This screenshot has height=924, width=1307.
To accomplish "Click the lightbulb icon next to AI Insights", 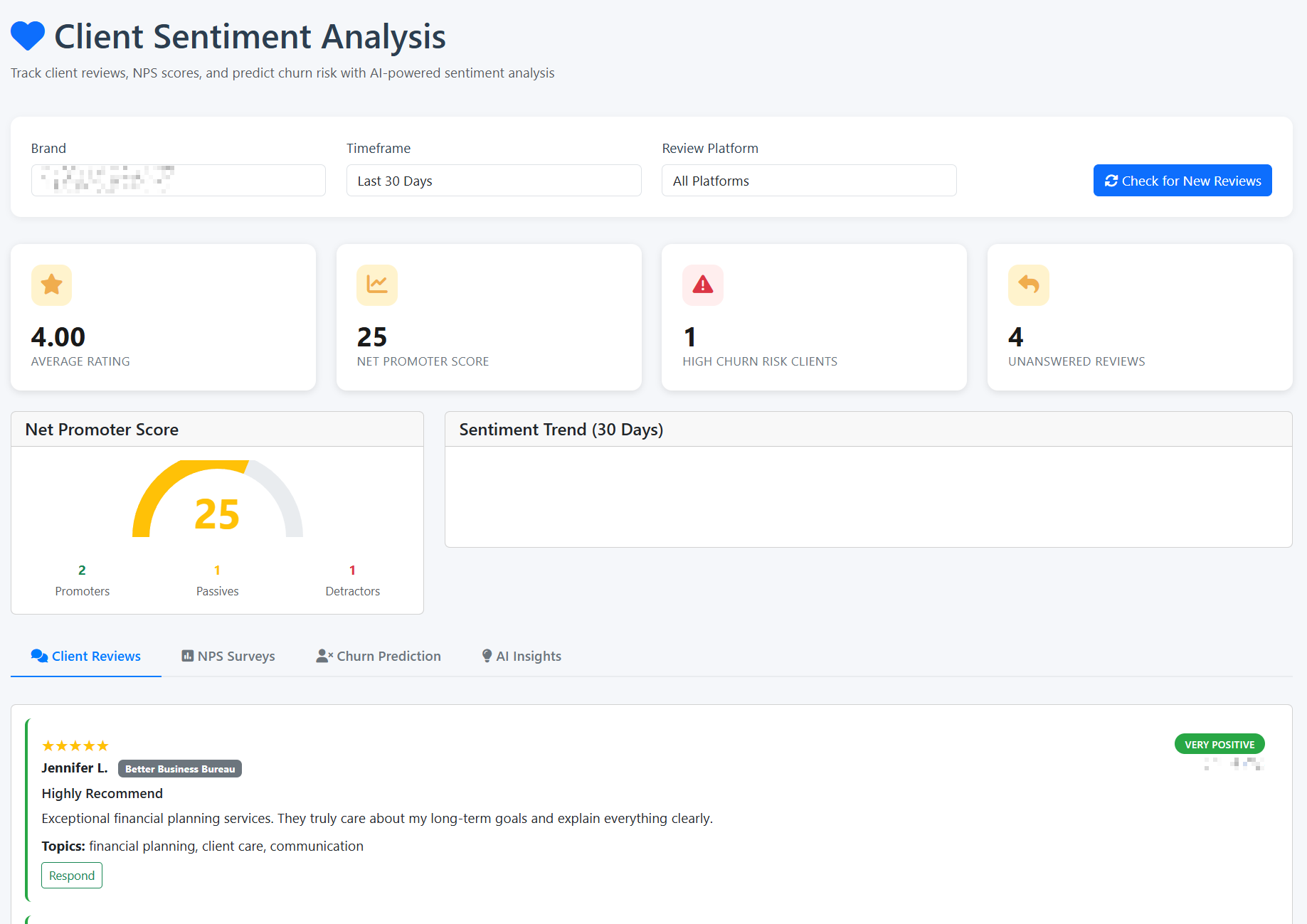I will point(487,655).
